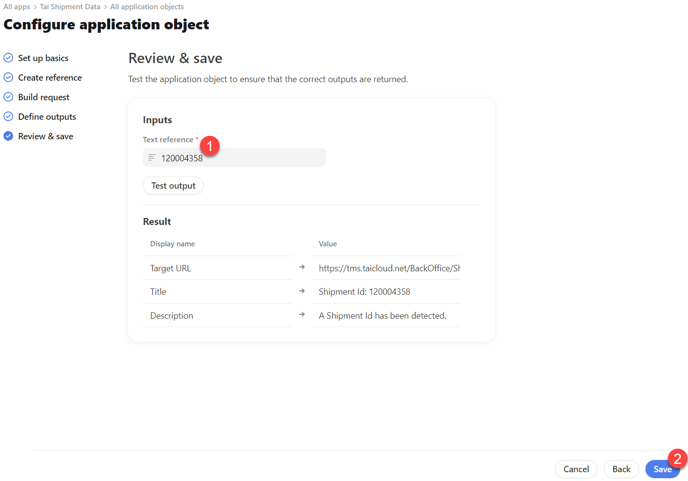This screenshot has height=481, width=688.
Task: Click the text-lines icon in reference field
Action: [152, 158]
